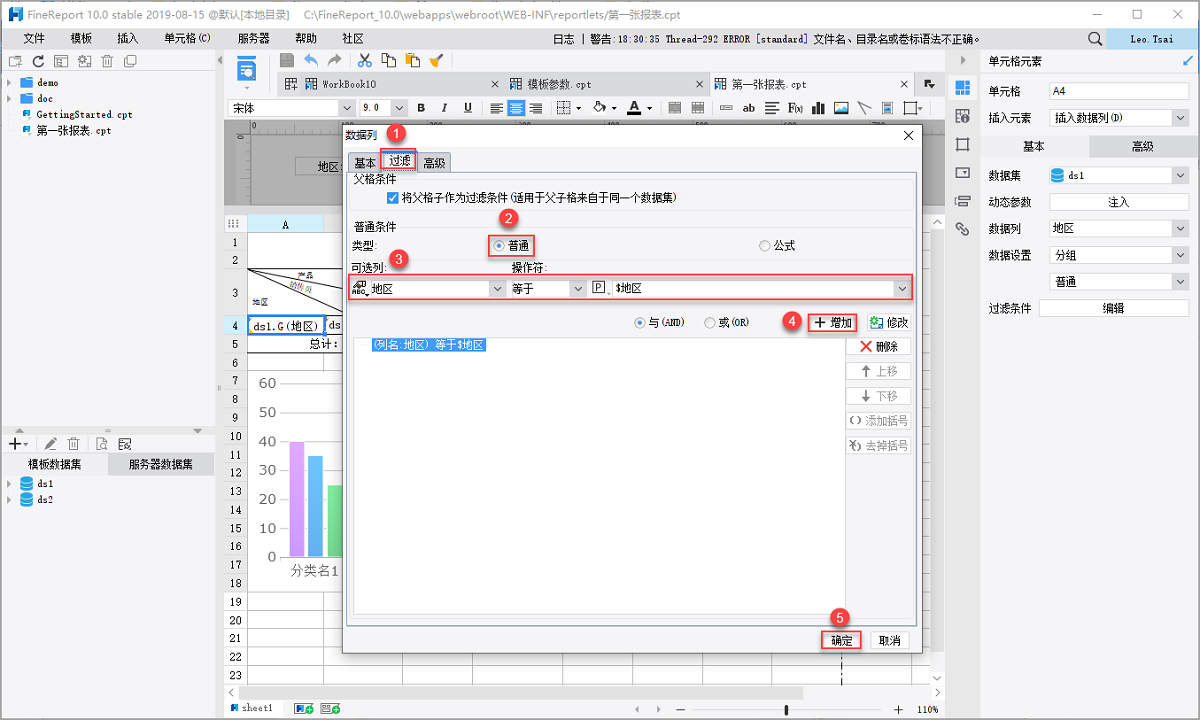Switch to 服务器数据集 tab
Image resolution: width=1200 pixels, height=720 pixels.
pyautogui.click(x=160, y=464)
